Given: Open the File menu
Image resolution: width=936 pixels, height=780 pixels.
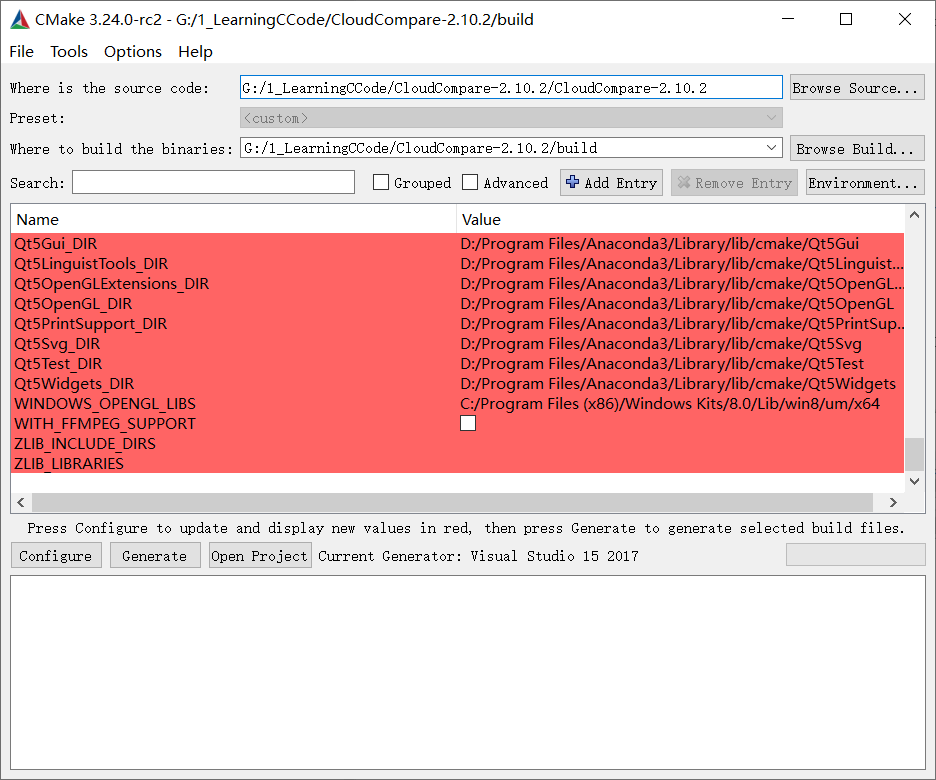Looking at the screenshot, I should click(21, 52).
